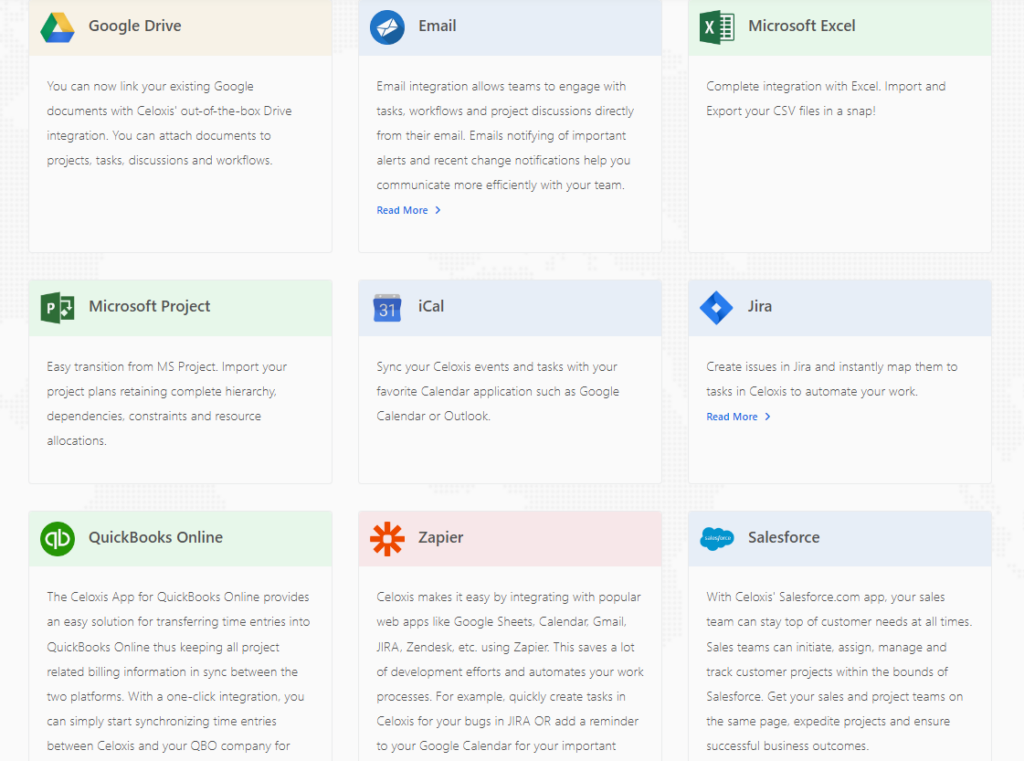Click text 'Create issues in Jira and instantly'
1024x761 pixels.
[795, 367]
